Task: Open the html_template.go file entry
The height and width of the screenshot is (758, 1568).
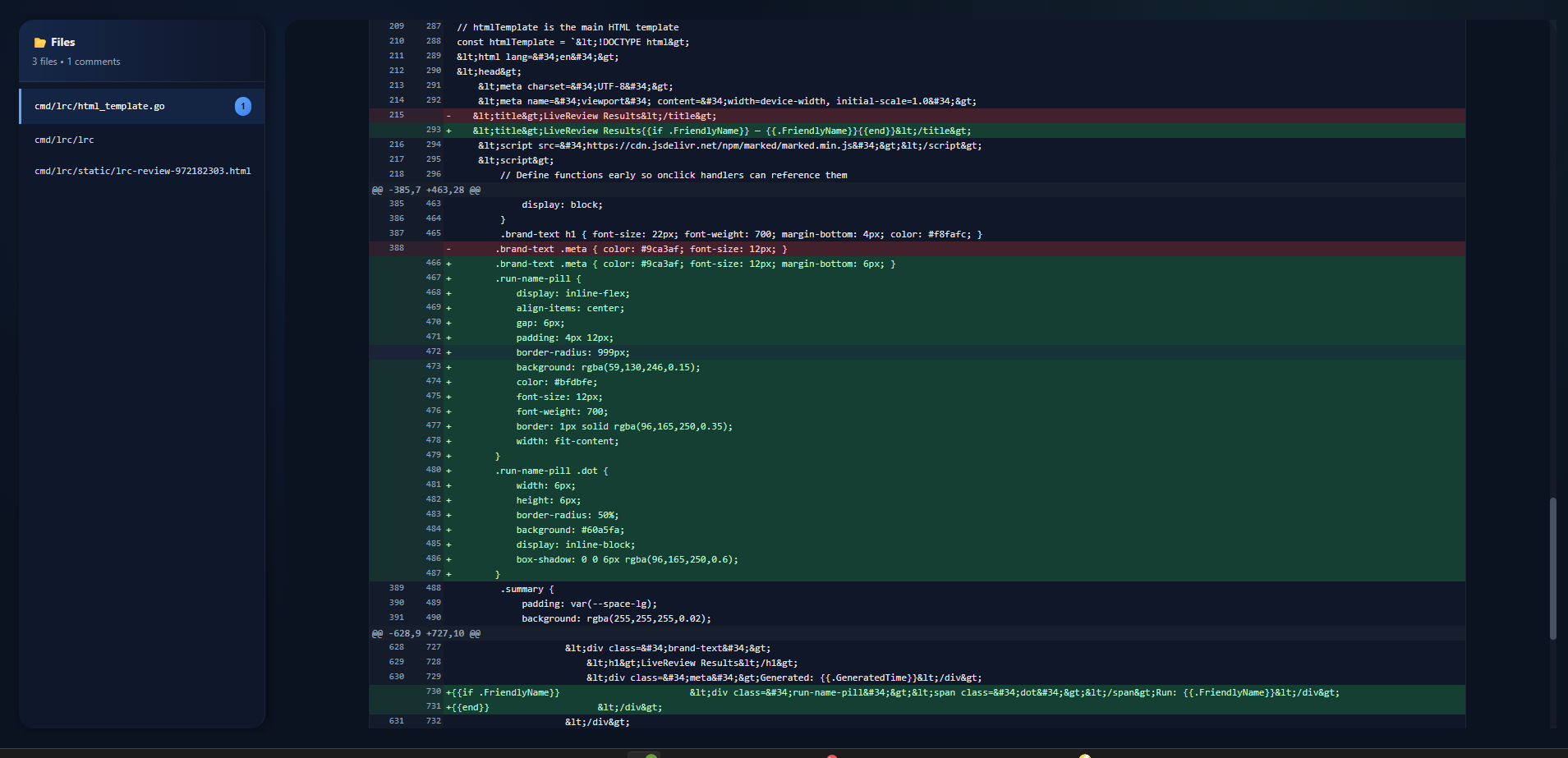Action: (x=99, y=107)
